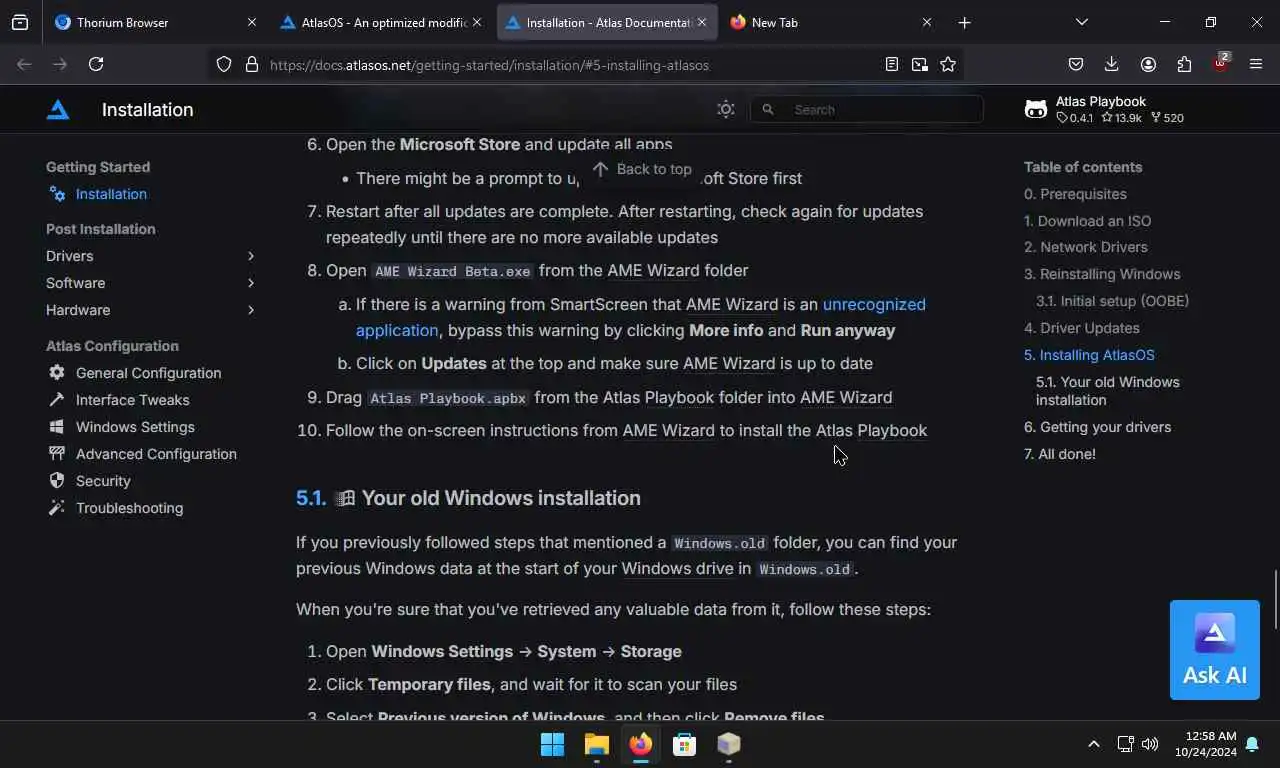Screen dimensions: 1280x768
Task: Open the Downloads toolbar icon
Action: click(1112, 64)
